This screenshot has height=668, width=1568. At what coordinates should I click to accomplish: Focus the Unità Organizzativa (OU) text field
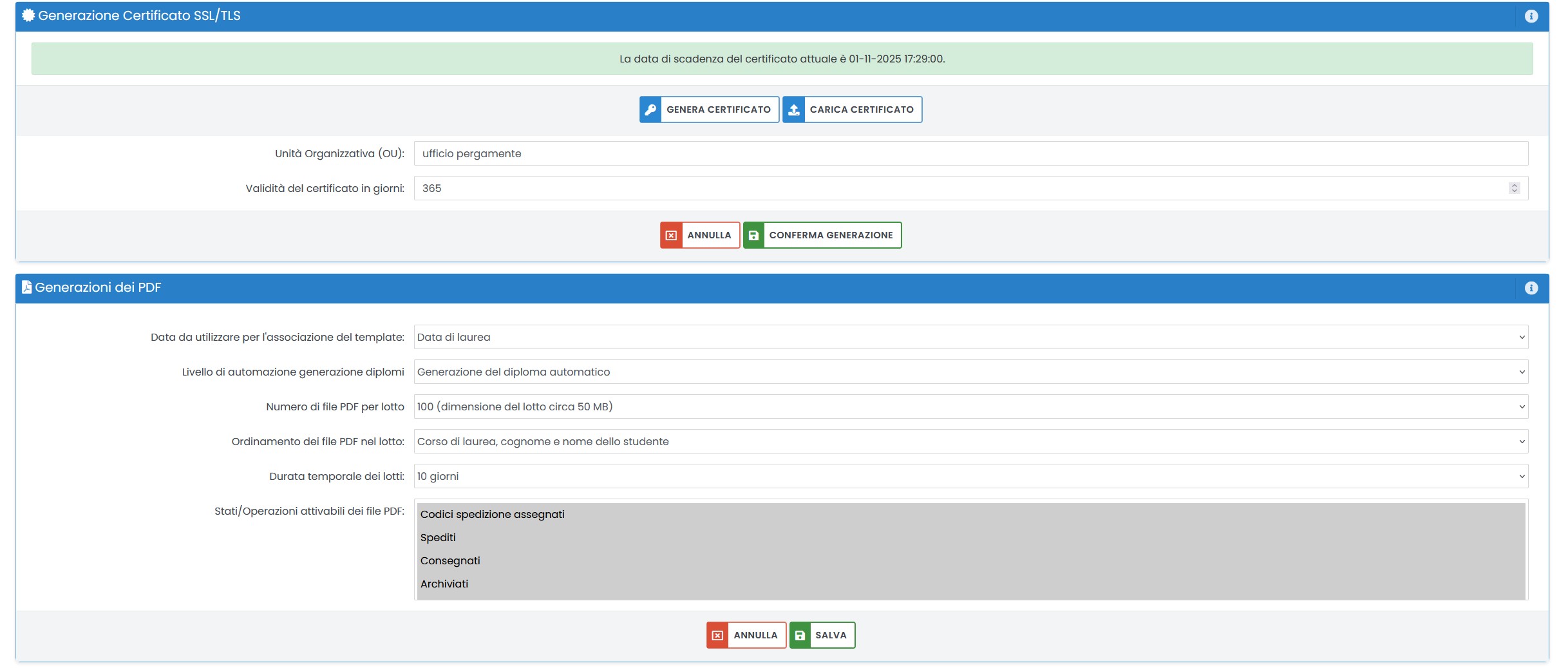click(x=970, y=153)
